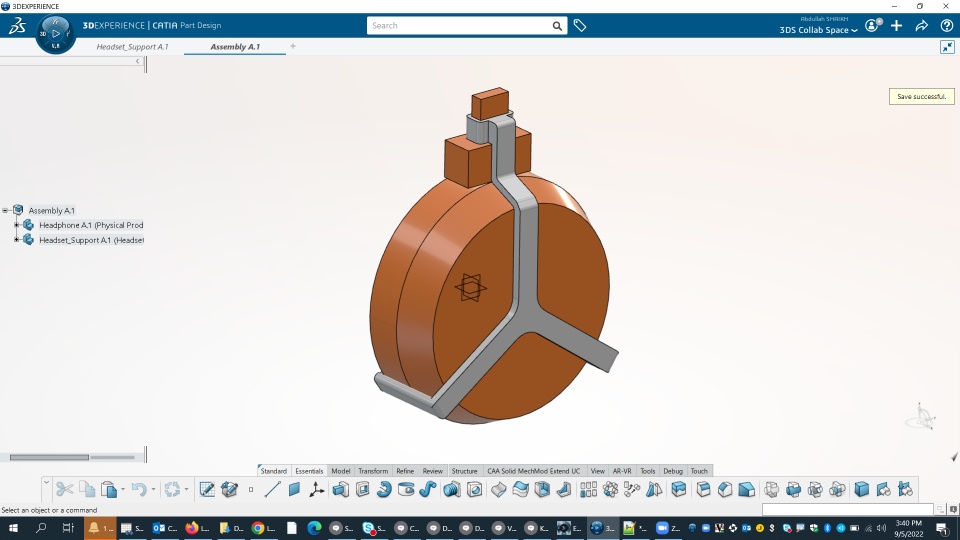Switch to the Headset_Support A.1 tab
This screenshot has height=540, width=960.
pyautogui.click(x=132, y=47)
